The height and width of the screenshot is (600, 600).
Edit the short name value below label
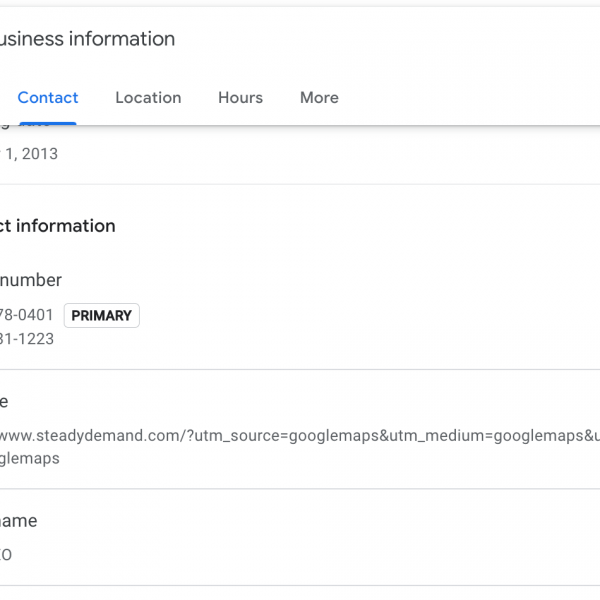click(x=6, y=554)
